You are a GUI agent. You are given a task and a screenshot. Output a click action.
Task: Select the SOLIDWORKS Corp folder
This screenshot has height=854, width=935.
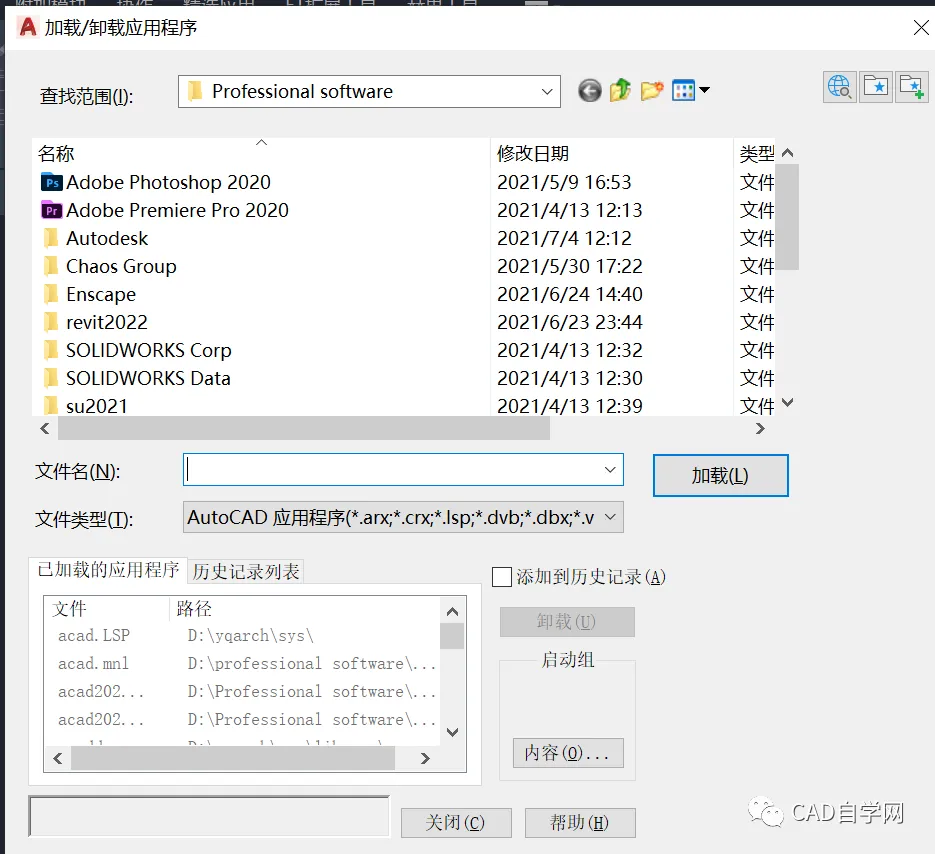tap(137, 351)
